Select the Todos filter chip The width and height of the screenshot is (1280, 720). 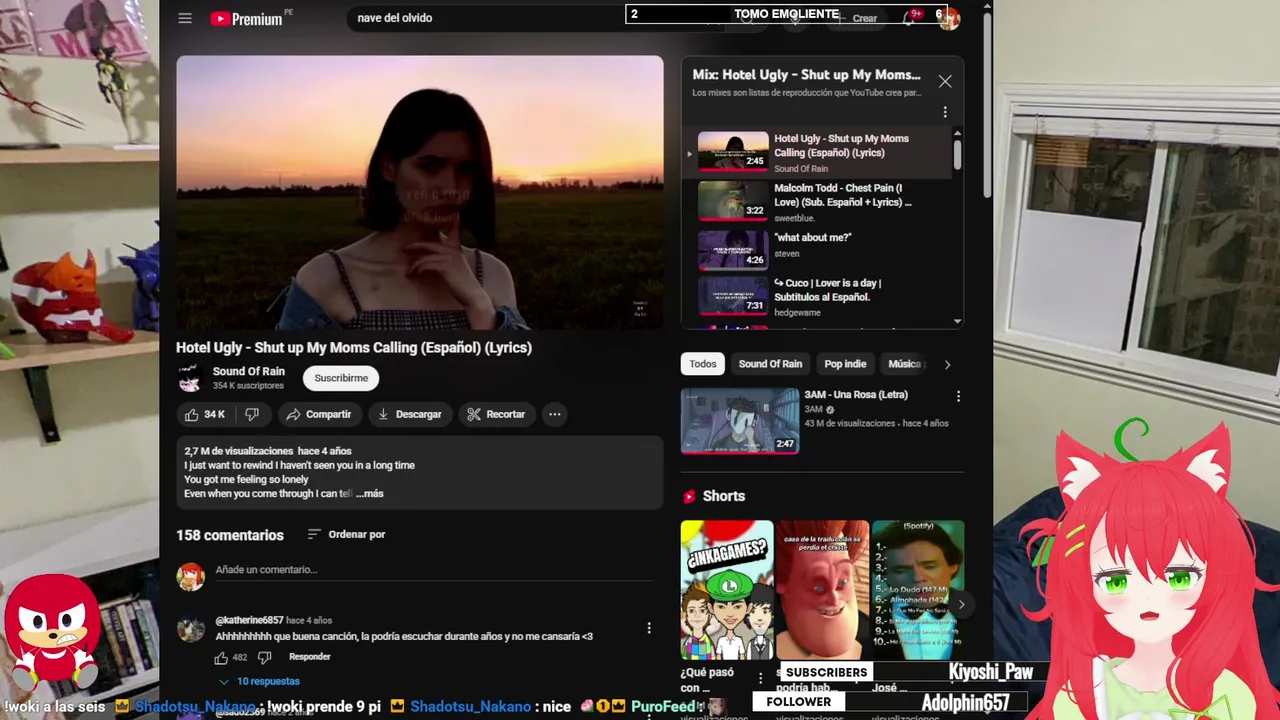(703, 364)
